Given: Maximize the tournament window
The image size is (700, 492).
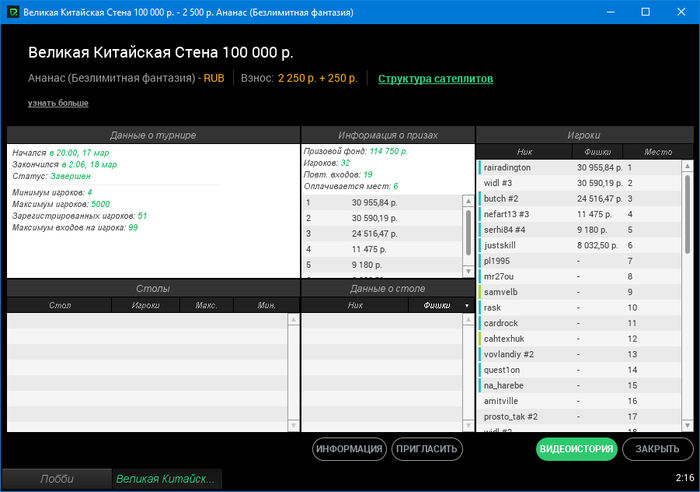Looking at the screenshot, I should pyautogui.click(x=646, y=12).
